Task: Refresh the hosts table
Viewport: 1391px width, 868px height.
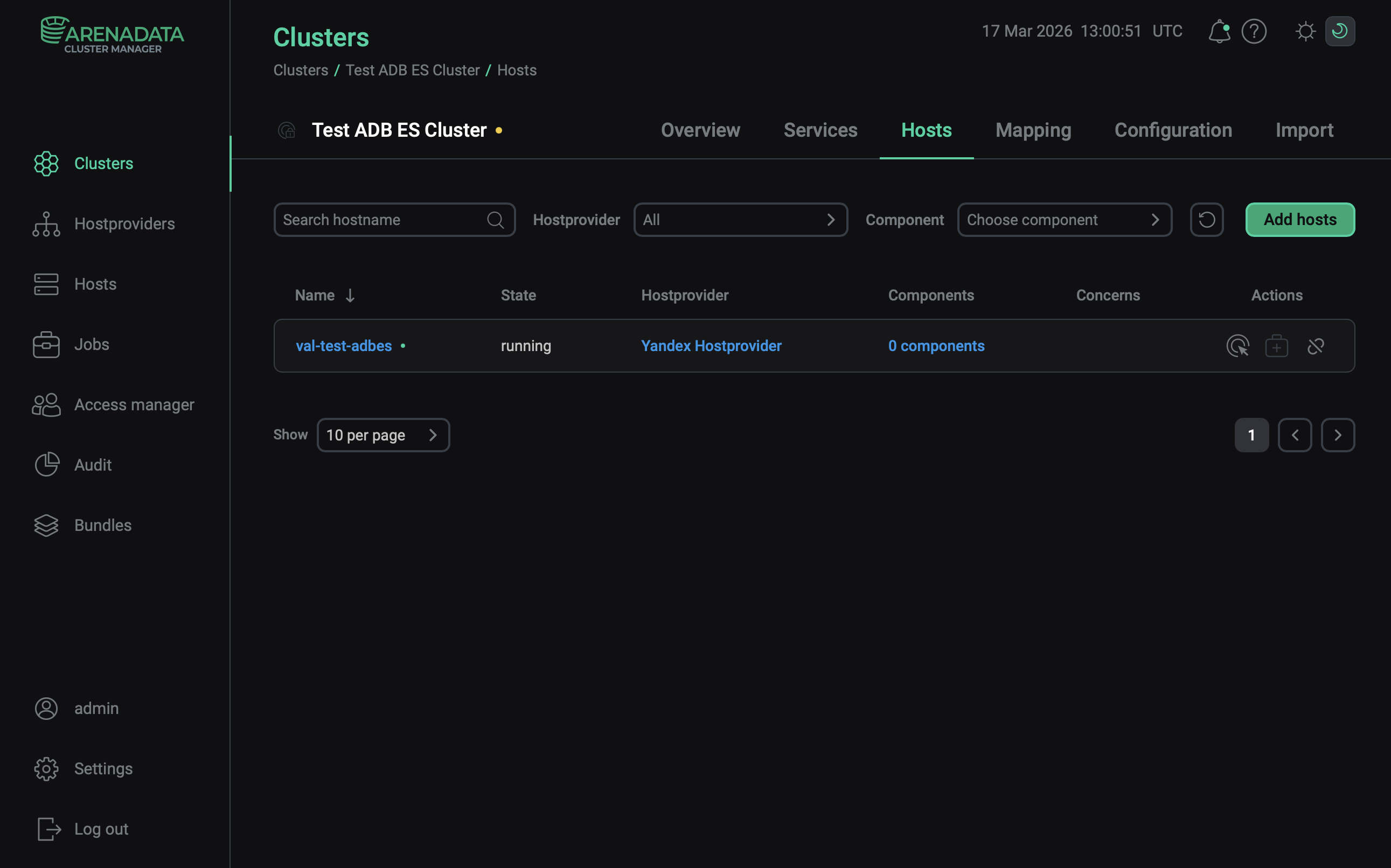Action: point(1207,219)
